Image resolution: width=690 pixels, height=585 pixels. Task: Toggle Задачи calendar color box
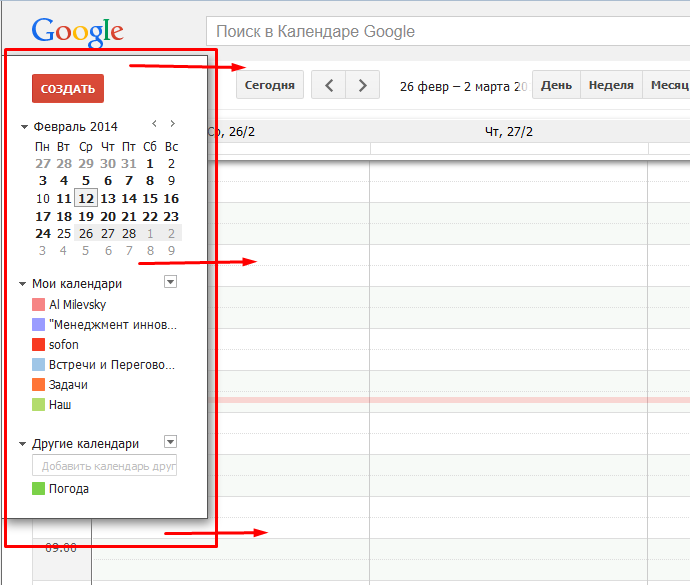click(x=38, y=385)
